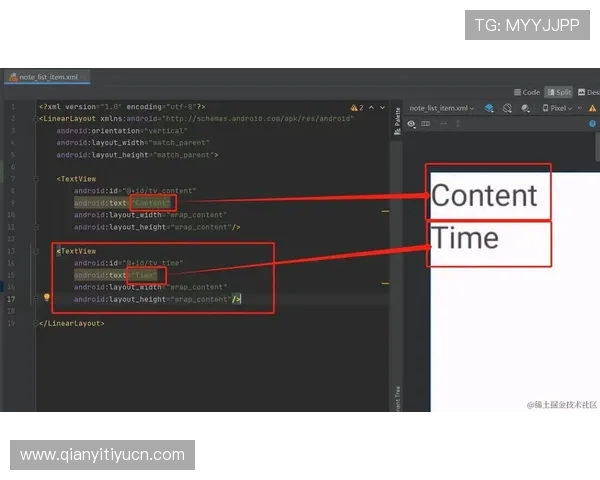Click the Content text in preview
Screen dimensions: 600x480
[x=484, y=195]
